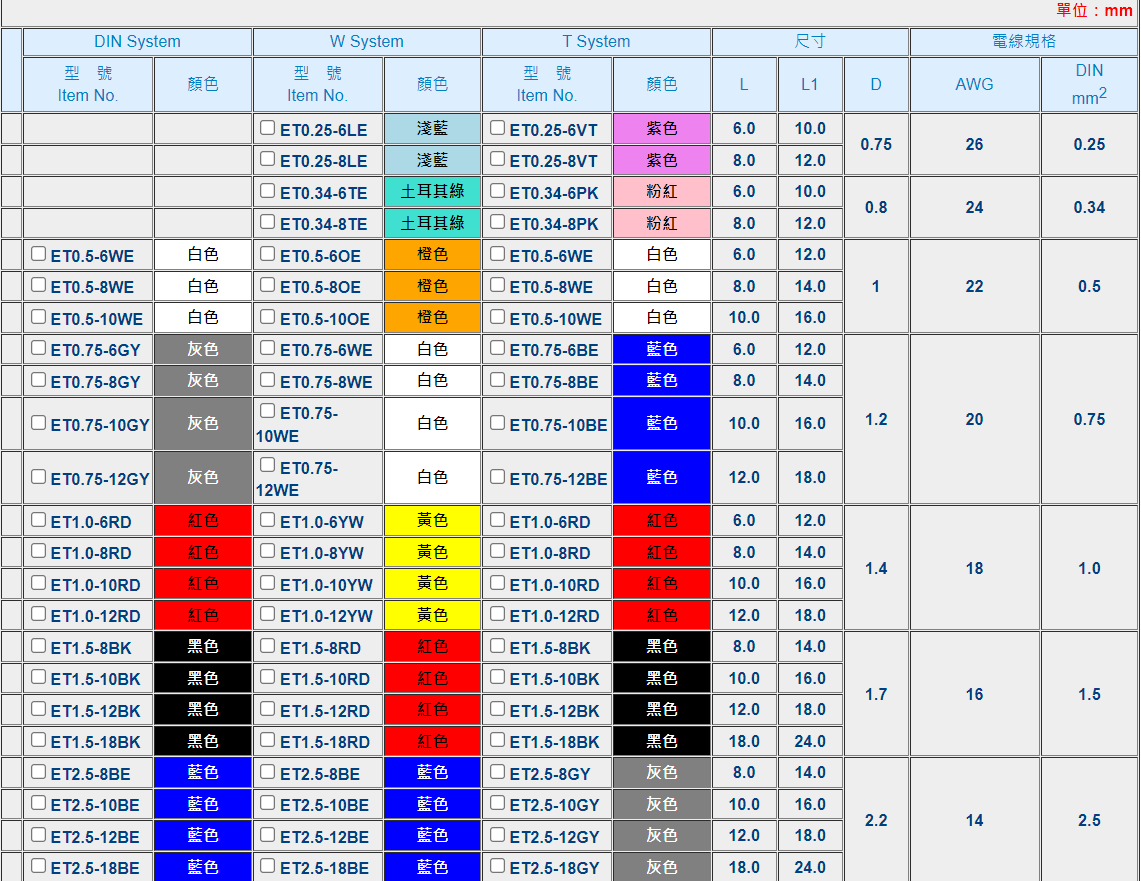Screen dimensions: 1141x881
Task: Check the ET0.25-6LE checkbox
Action: click(x=267, y=128)
